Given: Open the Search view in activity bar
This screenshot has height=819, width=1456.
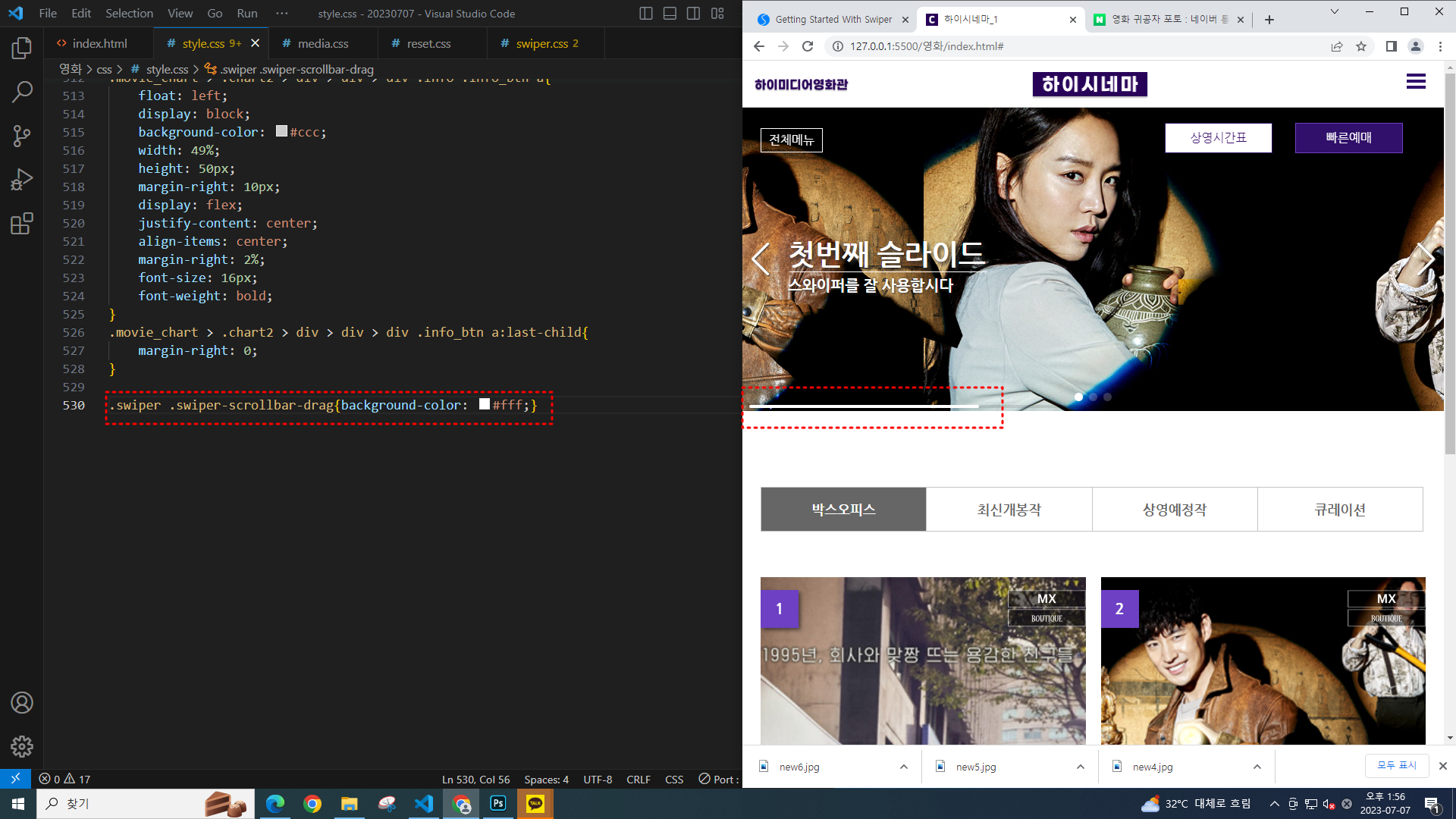Looking at the screenshot, I should [22, 92].
